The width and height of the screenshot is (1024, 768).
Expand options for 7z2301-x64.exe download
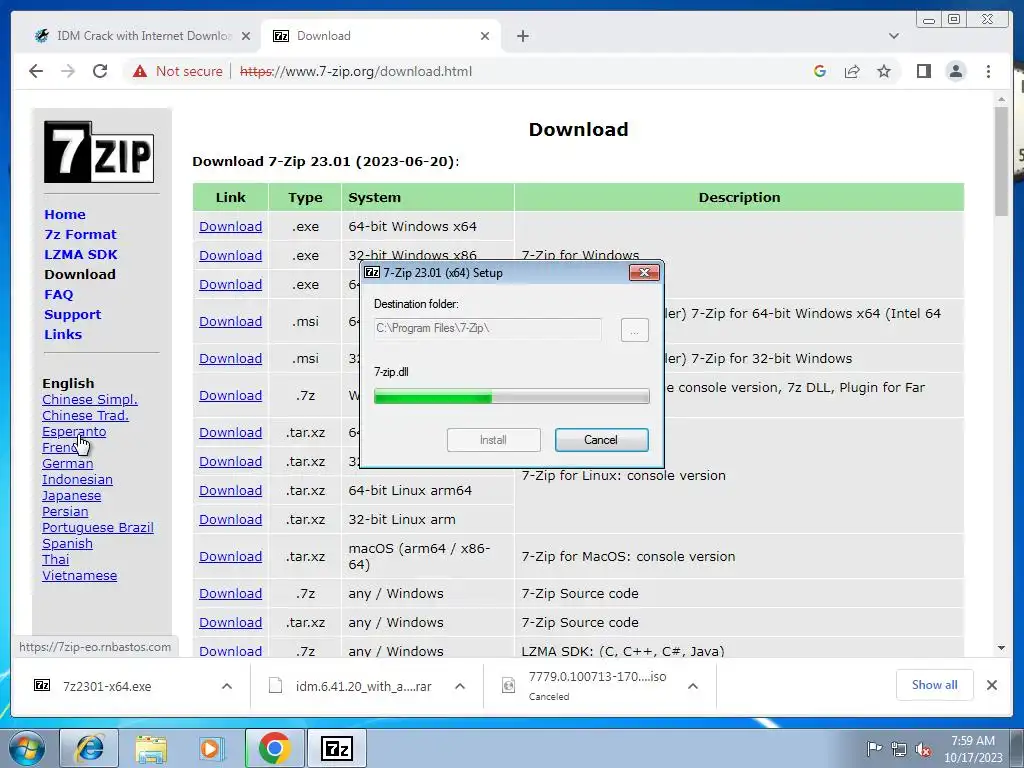click(x=227, y=686)
